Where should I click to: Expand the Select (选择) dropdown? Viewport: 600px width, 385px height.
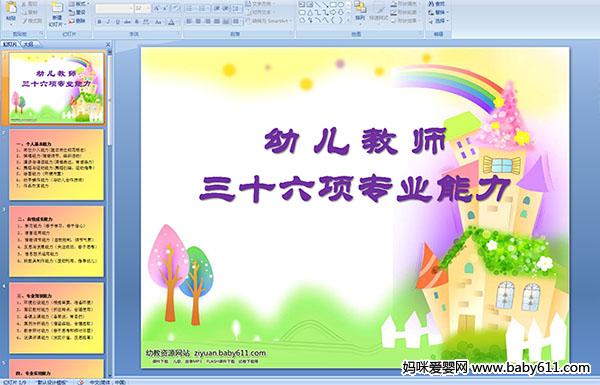439,21
